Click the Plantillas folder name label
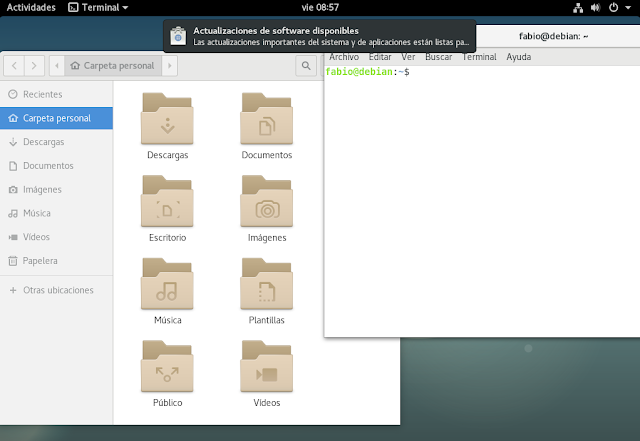Image resolution: width=640 pixels, height=441 pixels. click(267, 320)
